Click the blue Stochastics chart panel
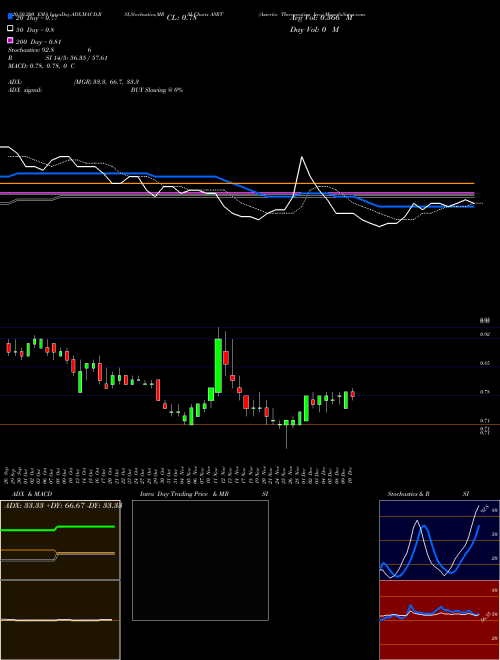500x660 pixels. (x=439, y=540)
